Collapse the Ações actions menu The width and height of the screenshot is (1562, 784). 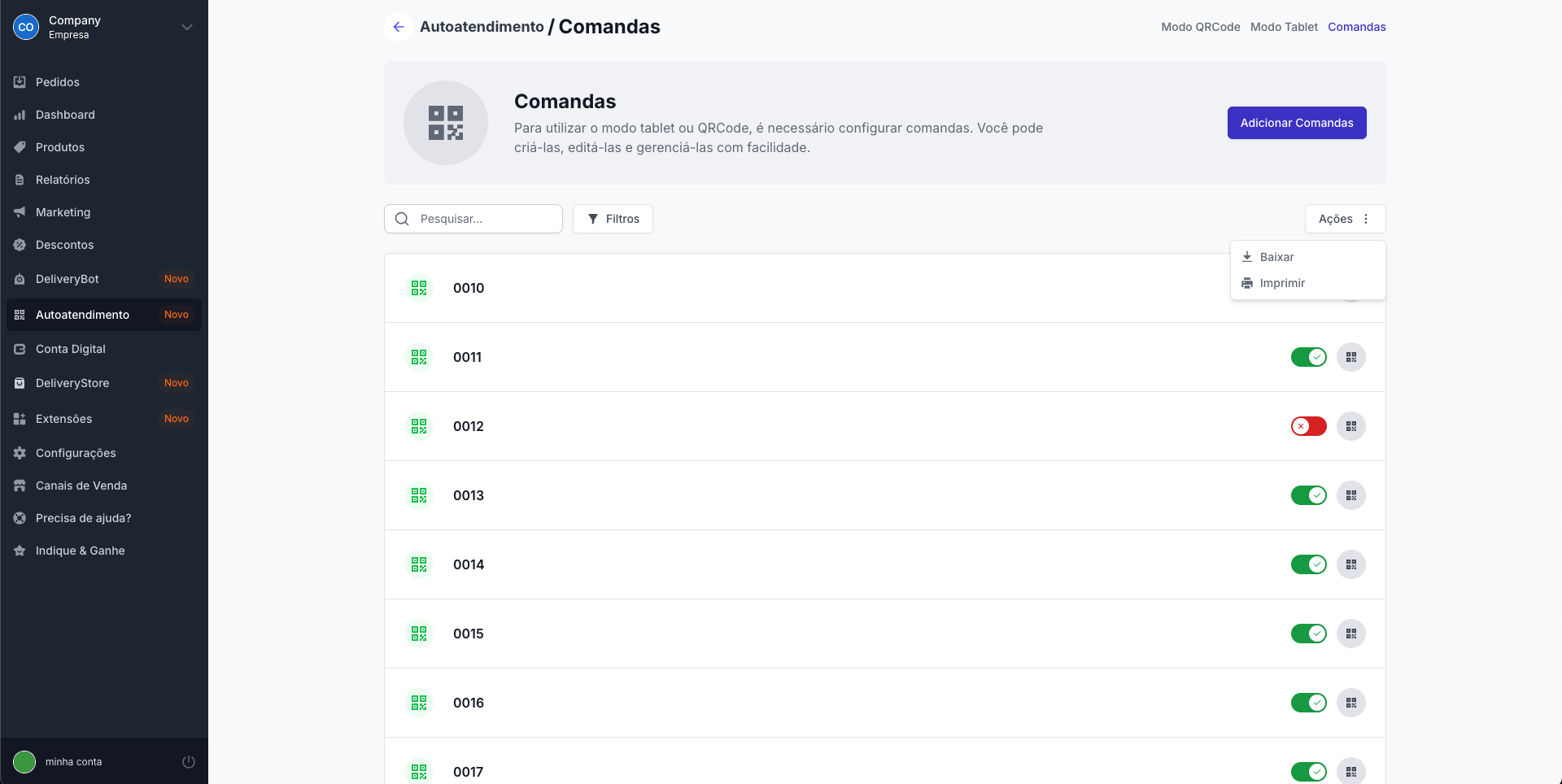1345,219
